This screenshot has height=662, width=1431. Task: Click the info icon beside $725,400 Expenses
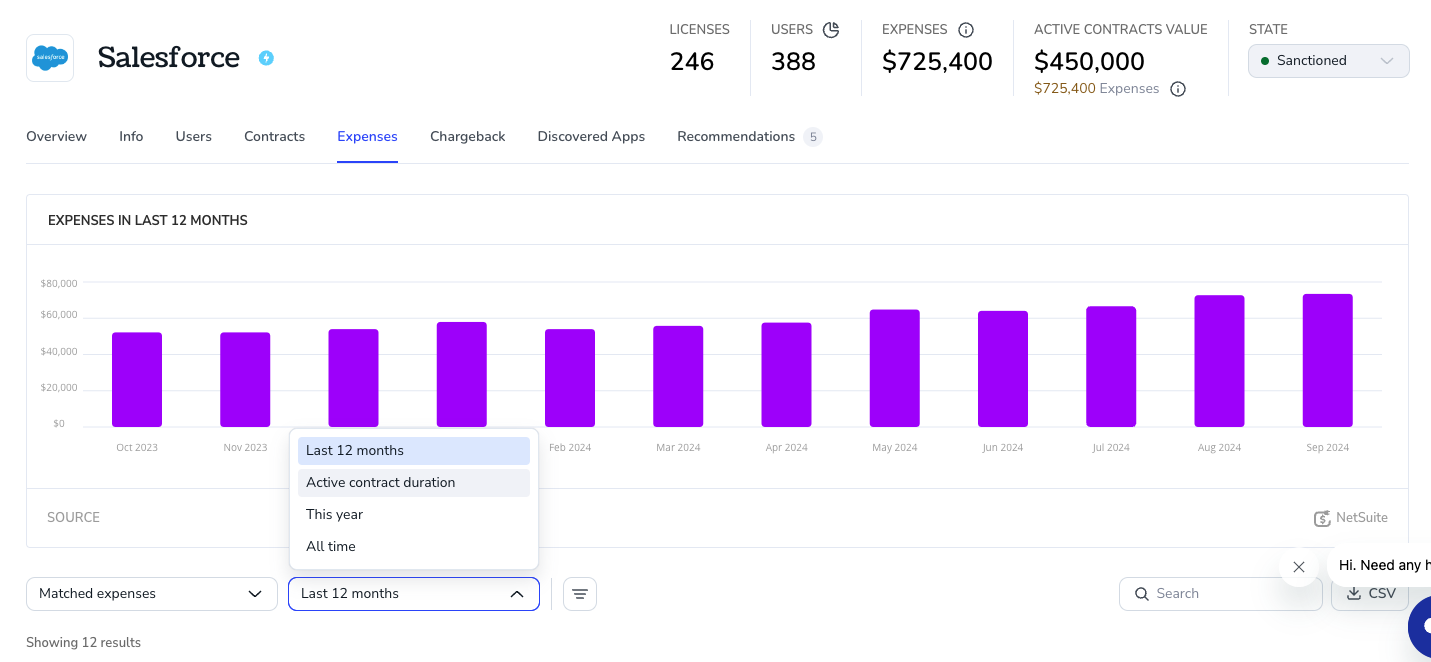(x=1178, y=89)
